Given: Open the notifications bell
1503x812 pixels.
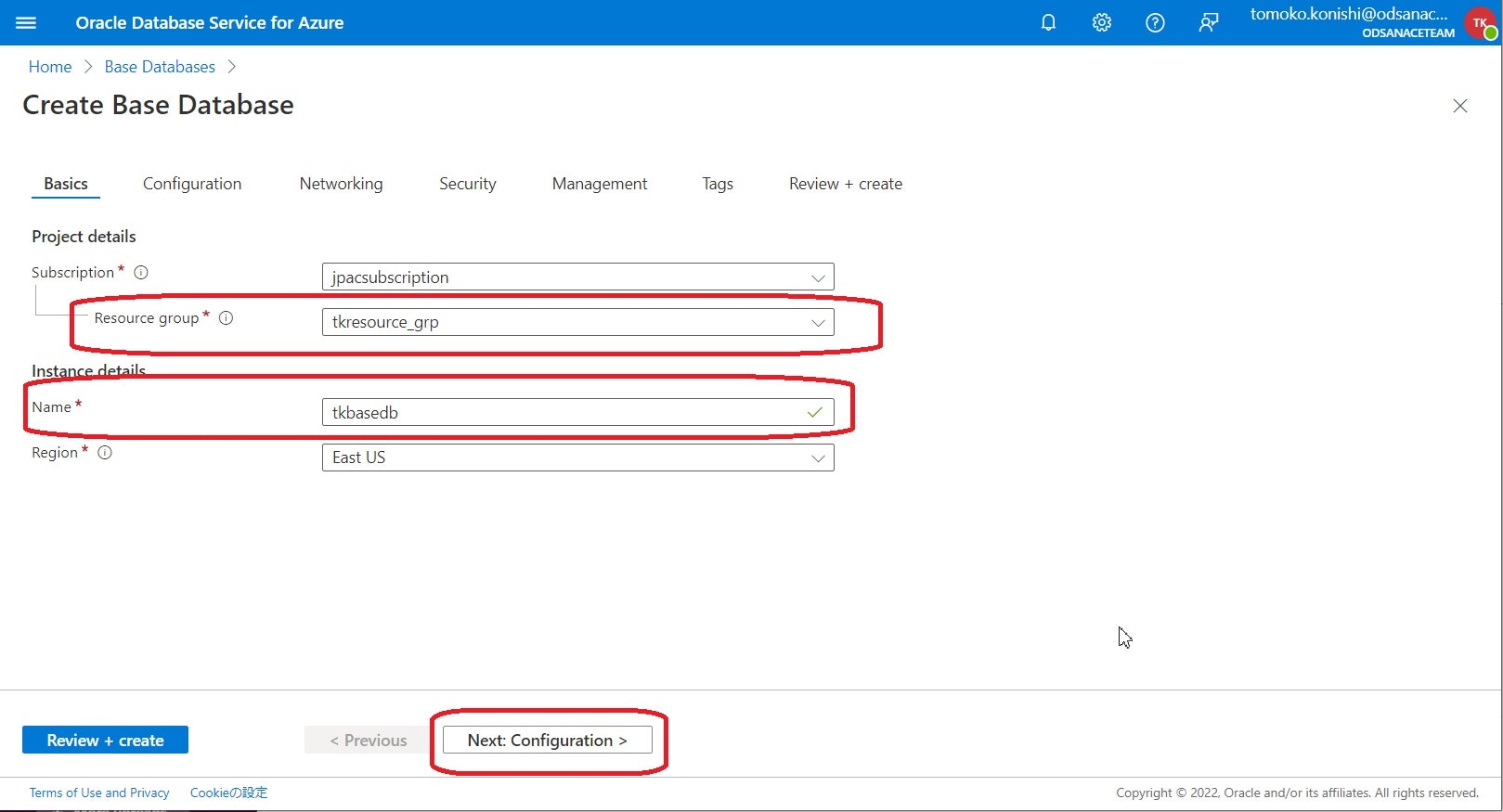Looking at the screenshot, I should click(1048, 22).
